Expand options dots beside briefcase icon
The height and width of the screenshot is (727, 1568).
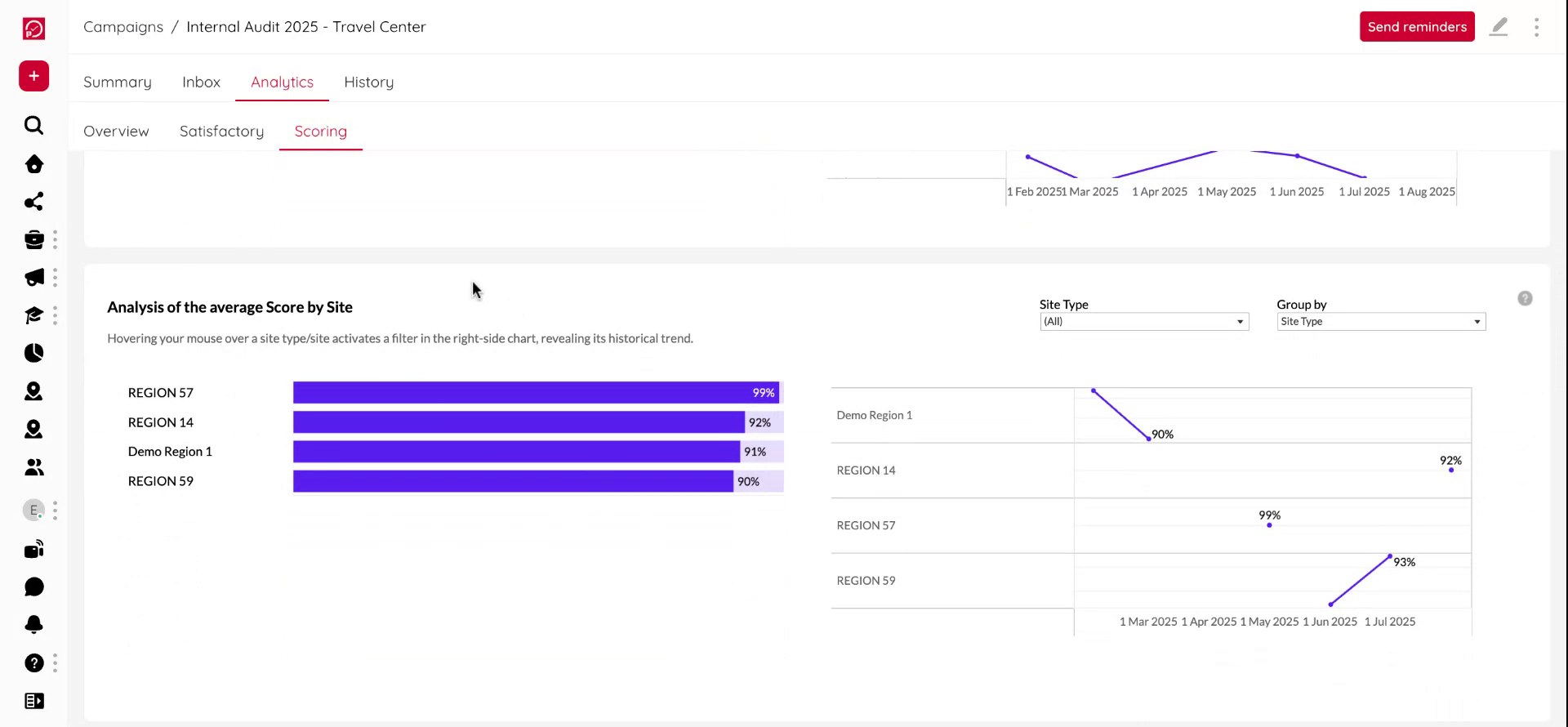[55, 239]
